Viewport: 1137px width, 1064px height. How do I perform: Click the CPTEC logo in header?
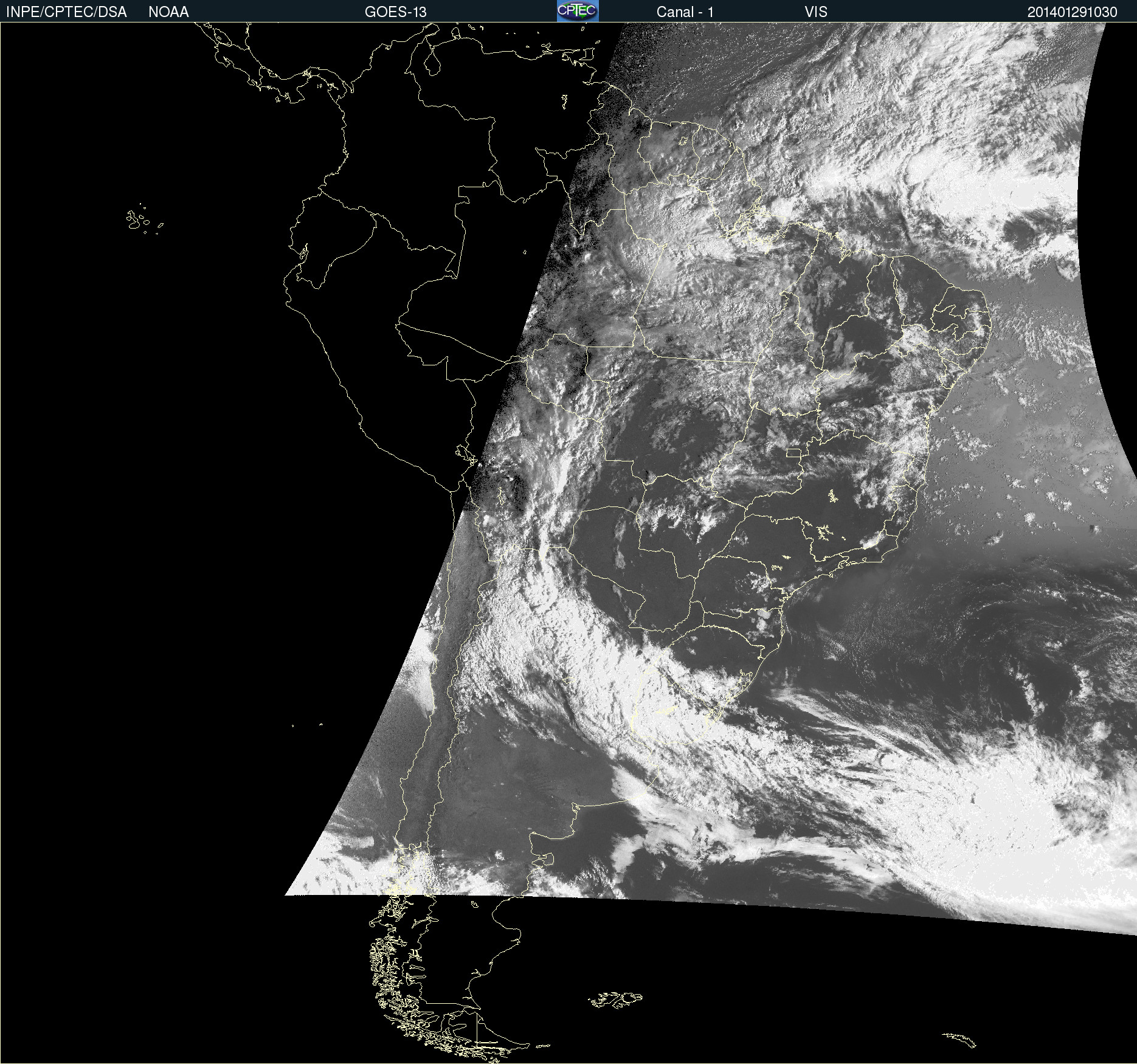[x=578, y=11]
